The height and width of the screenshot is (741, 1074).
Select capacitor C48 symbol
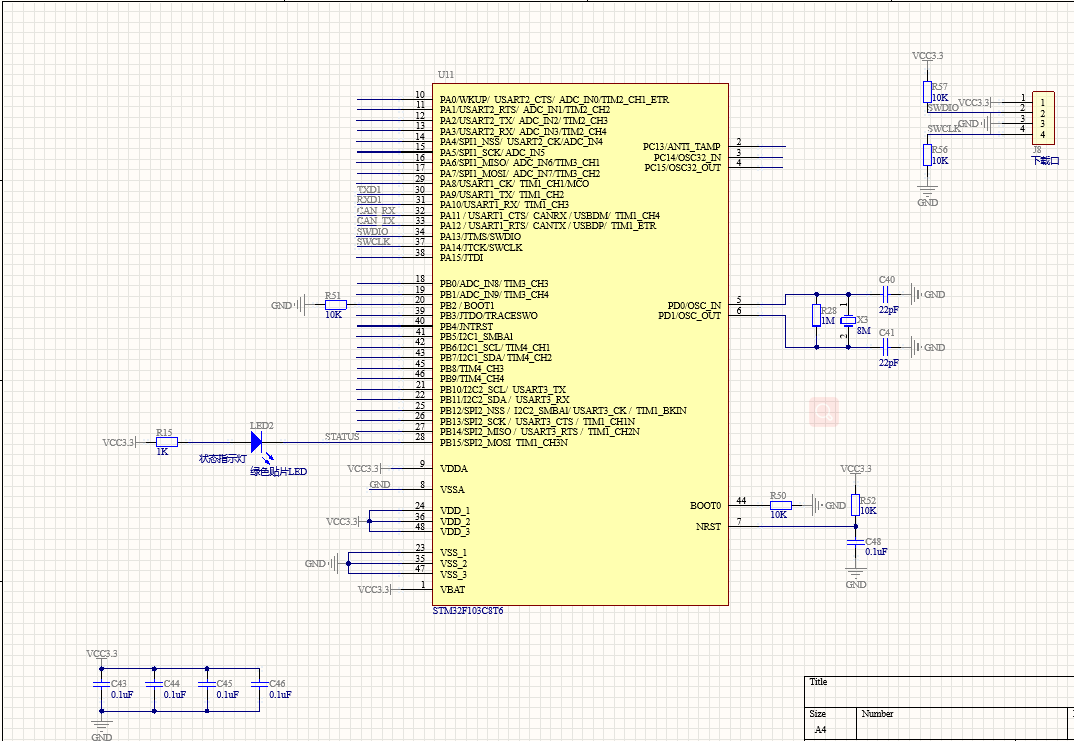tap(856, 542)
